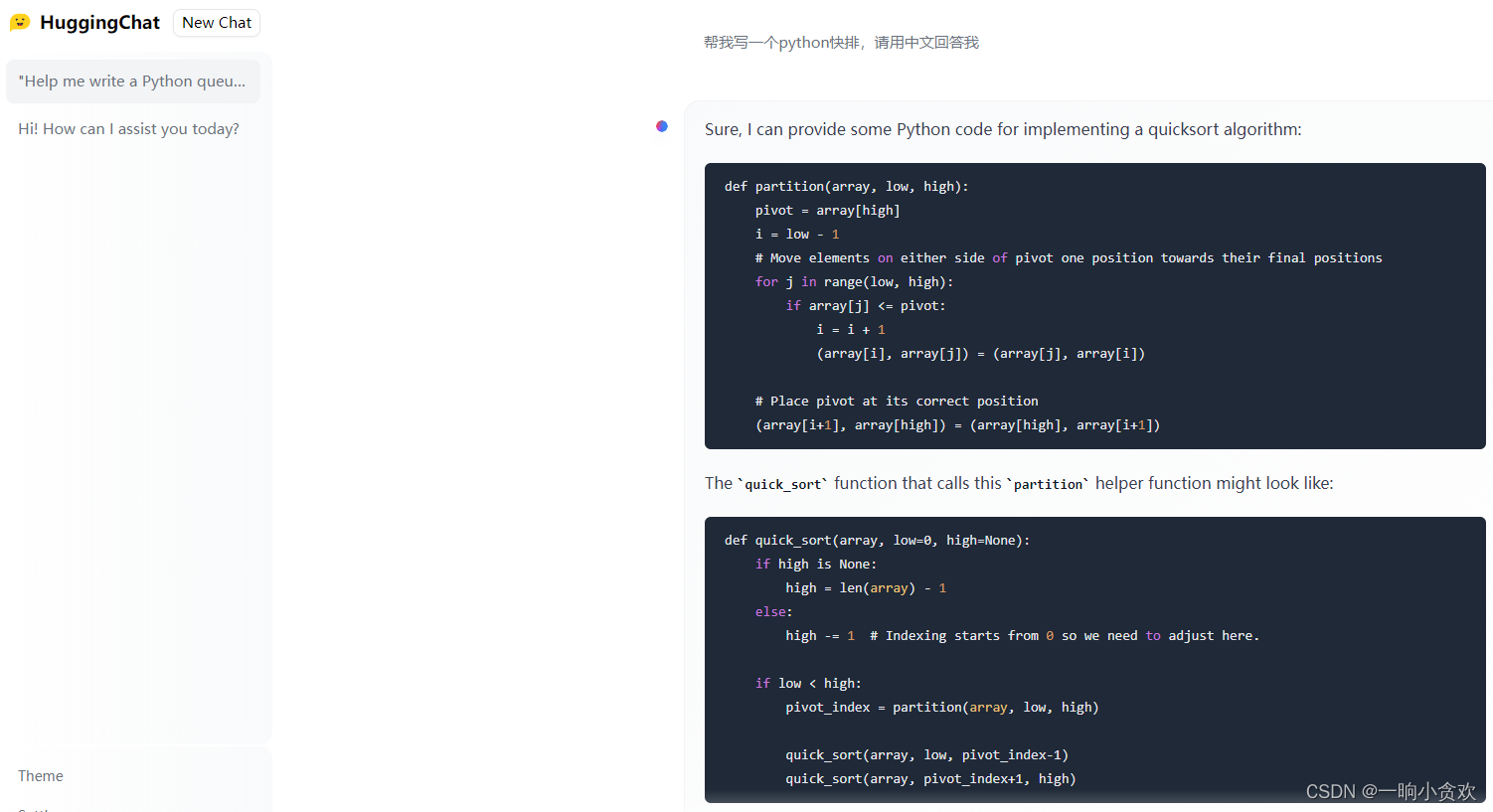The image size is (1493, 812).
Task: Click the comment "# Move elements on either side"
Action: point(1069,257)
